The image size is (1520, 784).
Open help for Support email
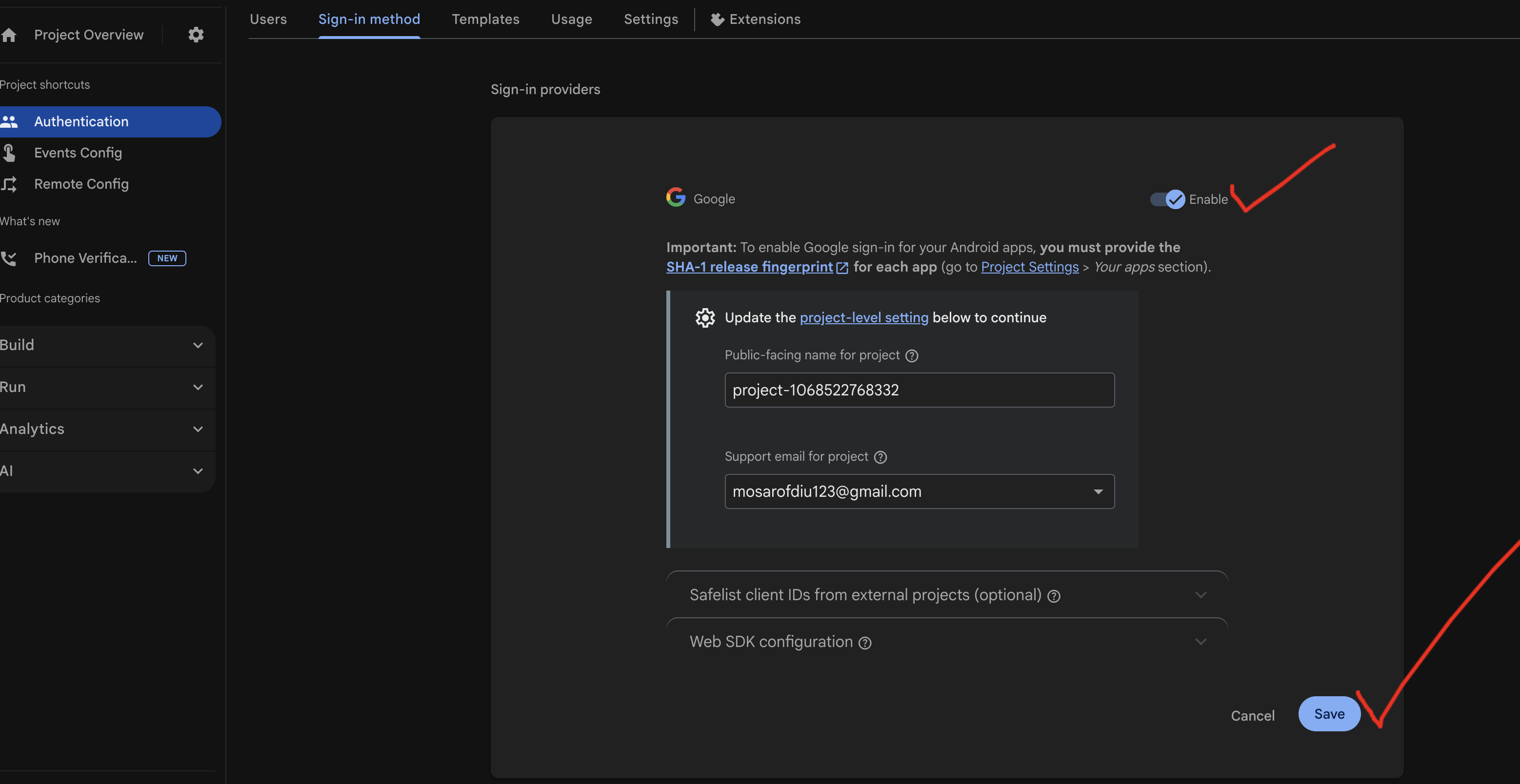(880, 457)
